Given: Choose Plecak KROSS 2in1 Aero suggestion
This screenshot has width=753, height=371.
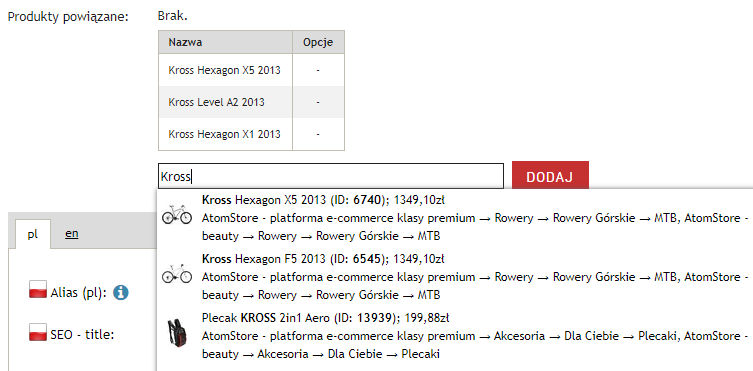Looking at the screenshot, I should tap(454, 335).
